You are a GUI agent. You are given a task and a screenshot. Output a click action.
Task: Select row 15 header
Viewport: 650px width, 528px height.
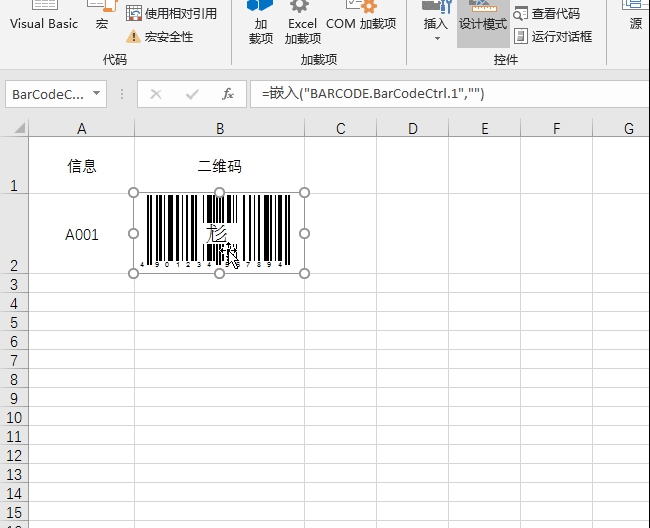14,512
